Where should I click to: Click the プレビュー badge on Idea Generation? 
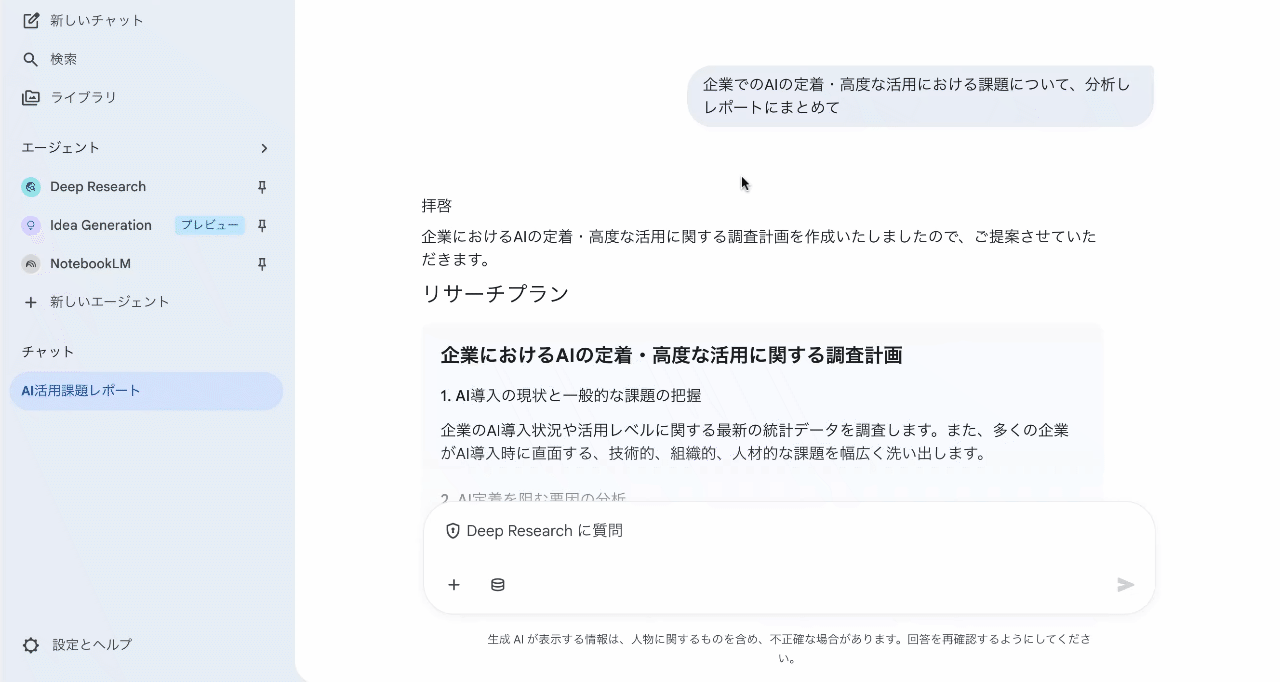(210, 225)
